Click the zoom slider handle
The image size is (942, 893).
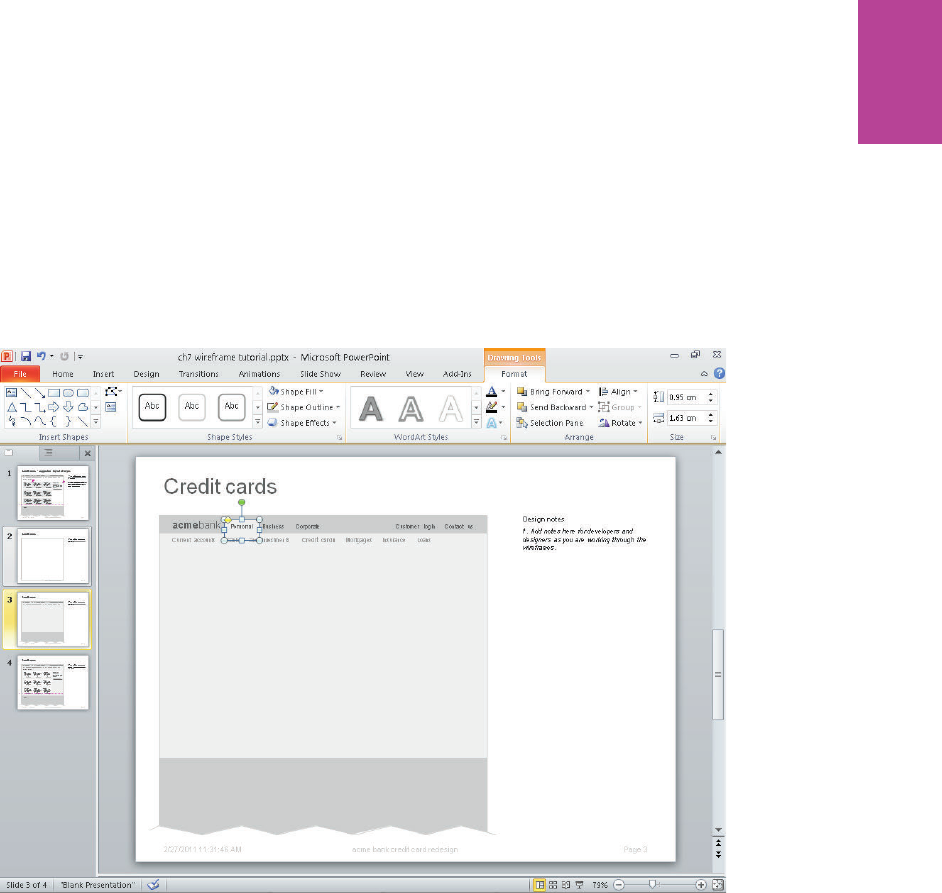tap(652, 884)
